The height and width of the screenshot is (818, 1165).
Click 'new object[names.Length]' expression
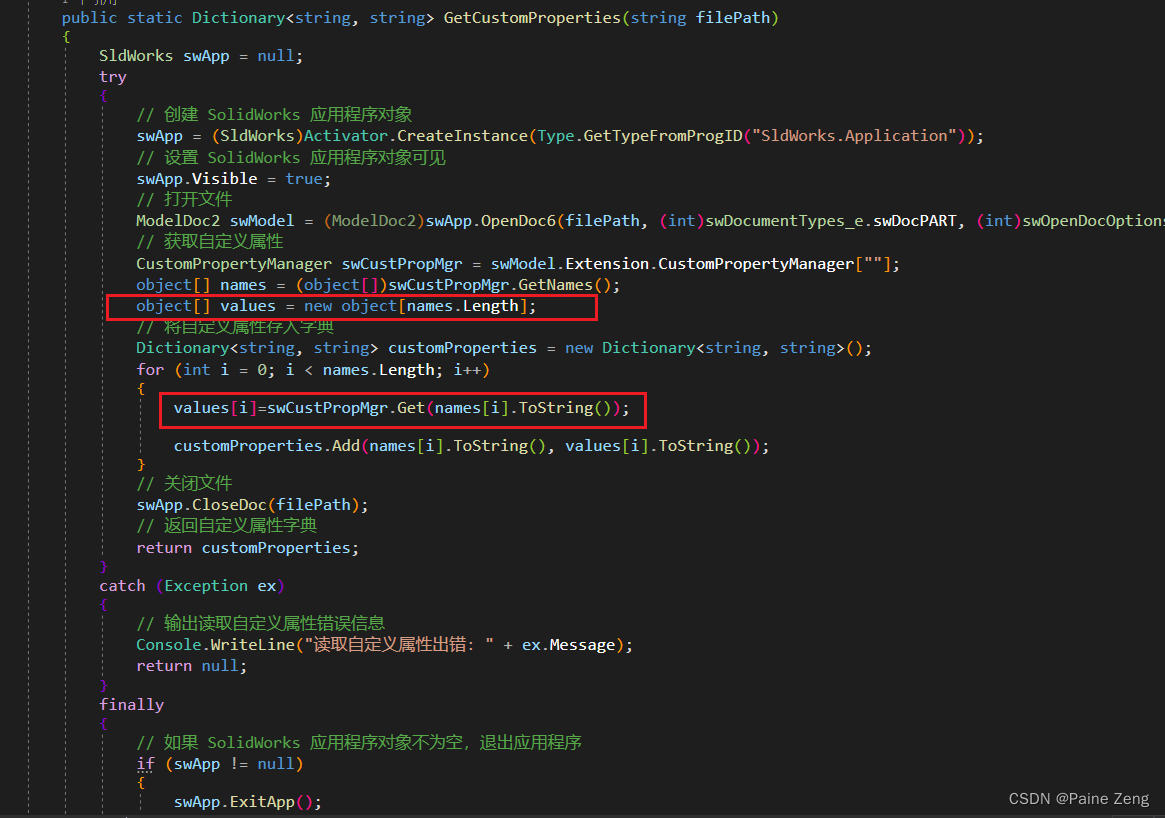pos(415,306)
